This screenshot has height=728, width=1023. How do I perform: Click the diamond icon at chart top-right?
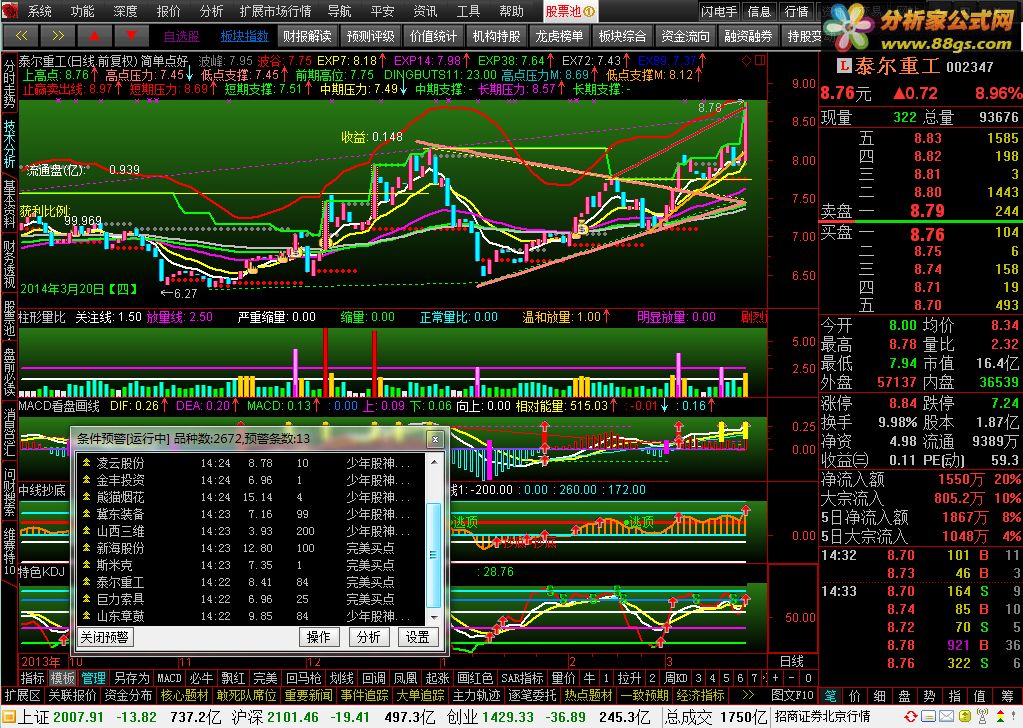[x=746, y=61]
